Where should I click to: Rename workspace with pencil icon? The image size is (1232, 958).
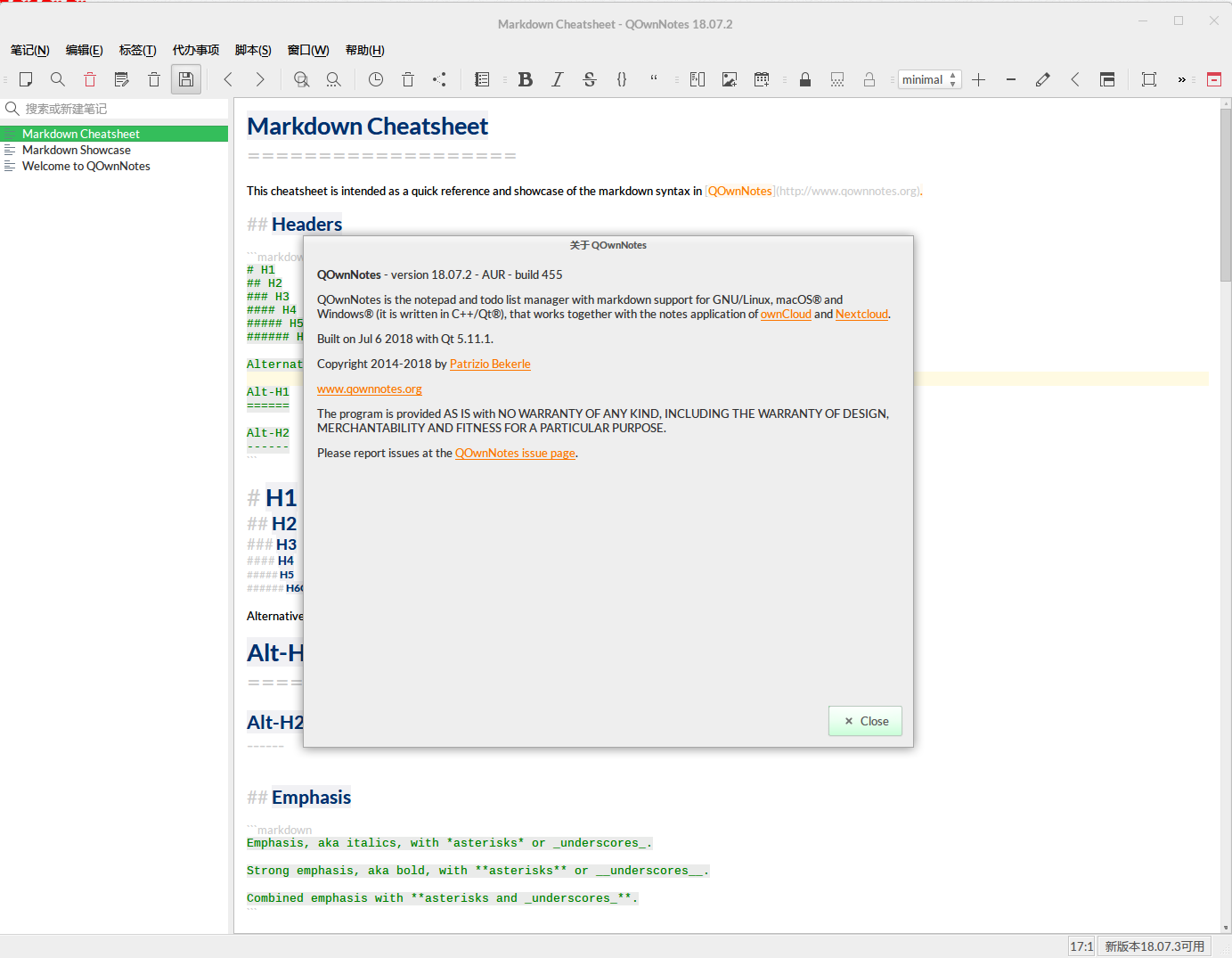point(1043,79)
